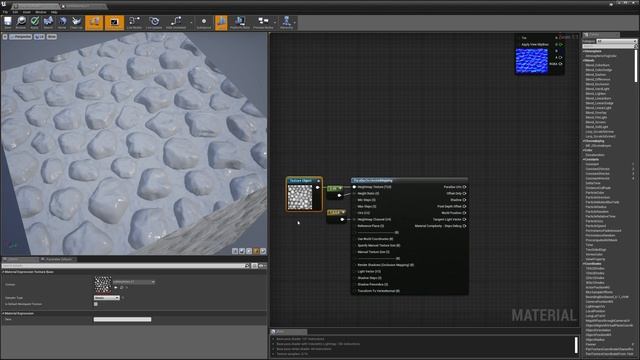Click the Parallax UVs output pin
Screen dimensions: 640x360
[x=464, y=187]
